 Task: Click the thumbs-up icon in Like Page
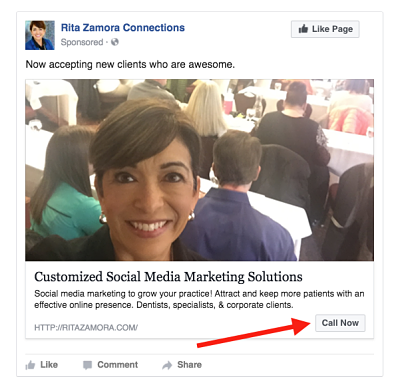tap(303, 29)
